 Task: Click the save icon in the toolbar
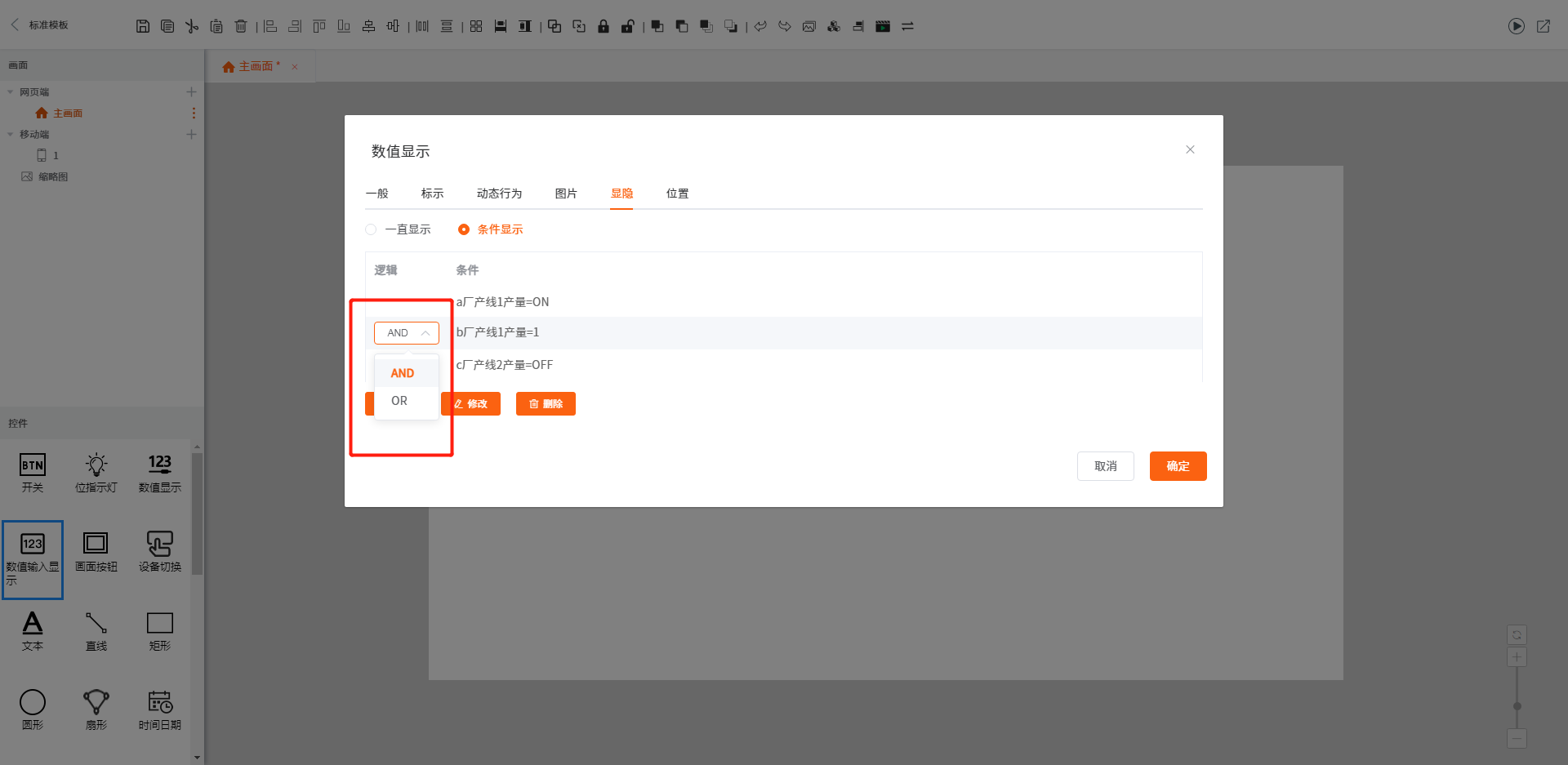point(143,26)
